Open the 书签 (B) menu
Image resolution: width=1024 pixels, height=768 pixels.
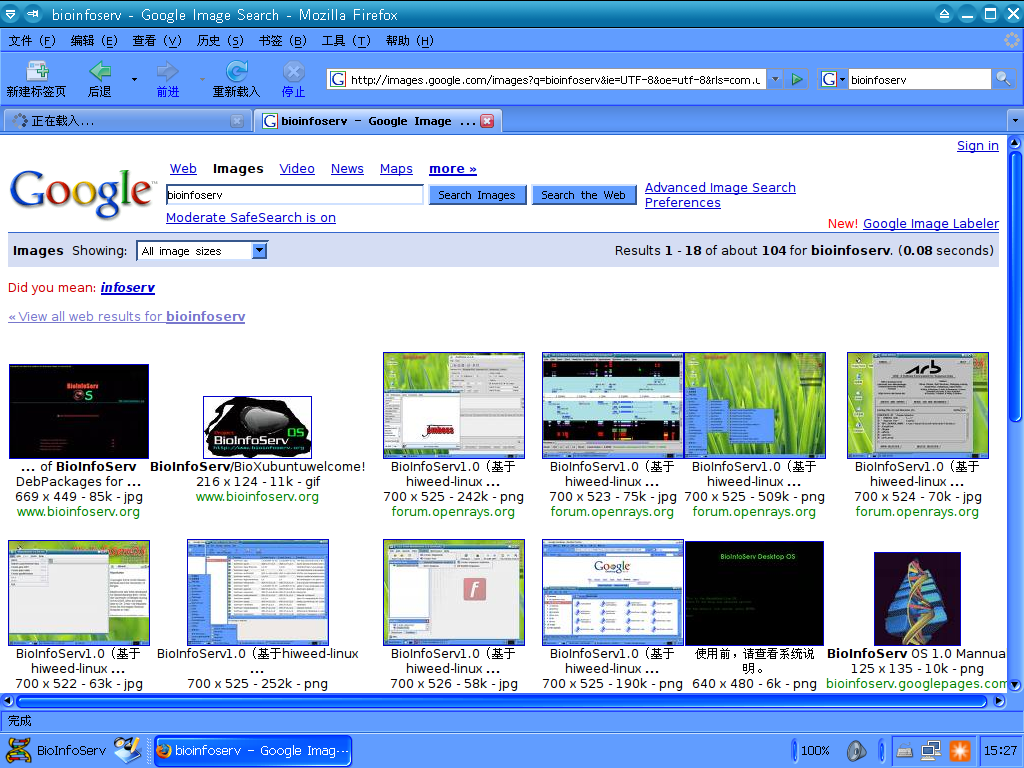[282, 40]
